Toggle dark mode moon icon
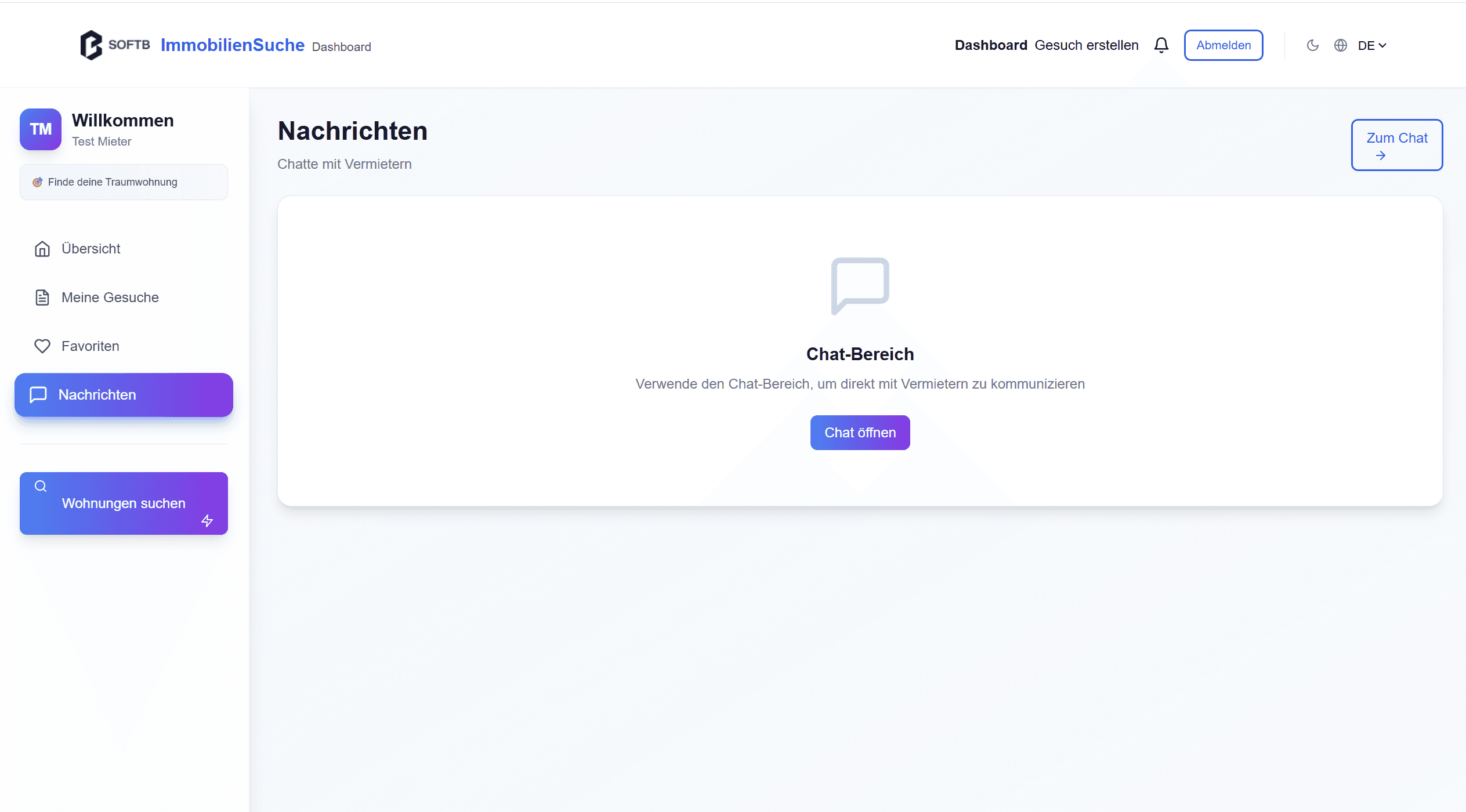 click(x=1312, y=45)
